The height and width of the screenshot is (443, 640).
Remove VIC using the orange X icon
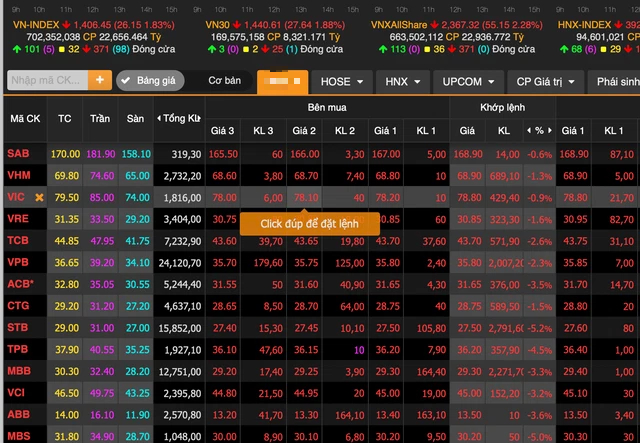point(40,197)
